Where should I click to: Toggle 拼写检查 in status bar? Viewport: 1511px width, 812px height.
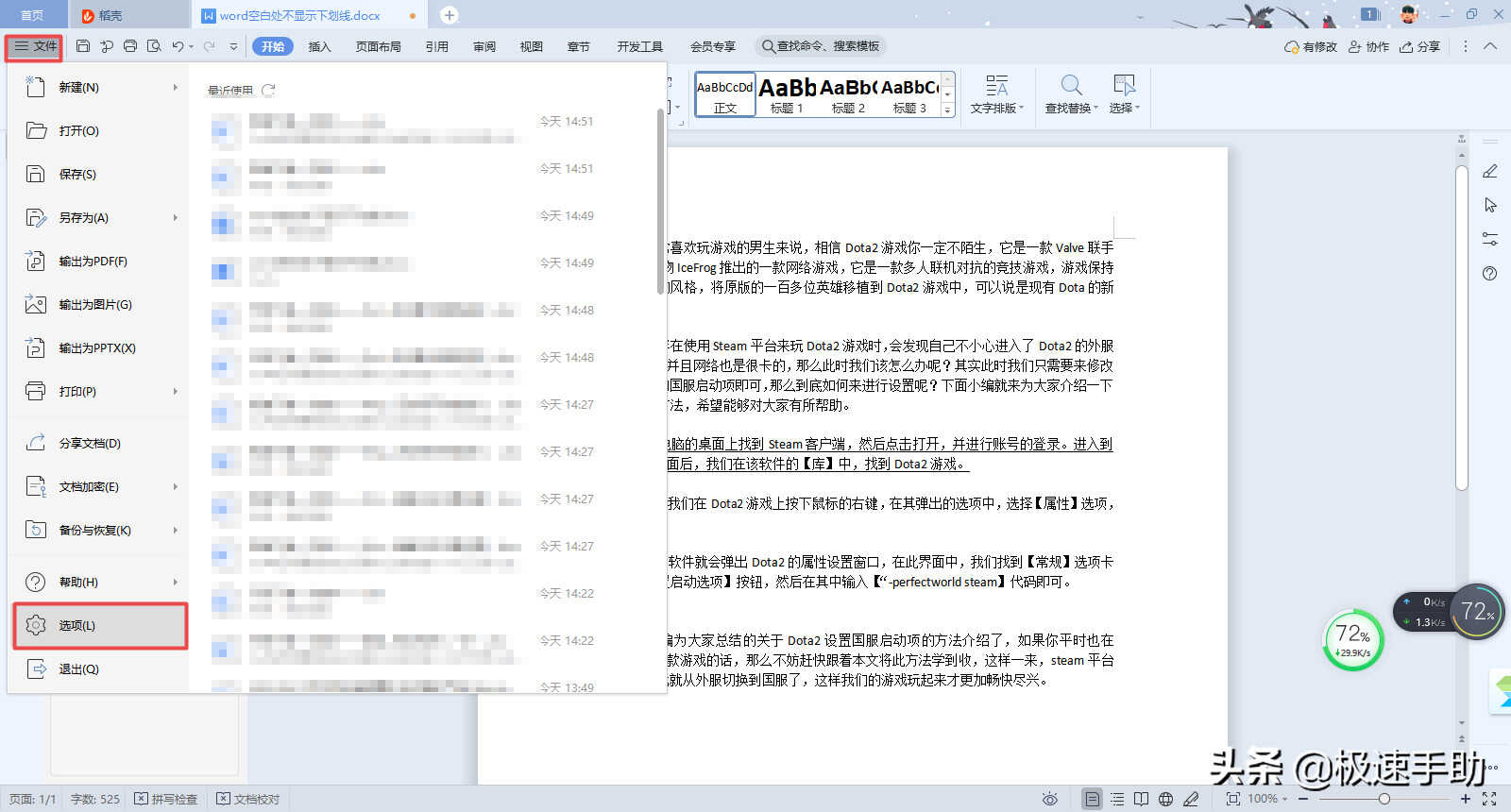pyautogui.click(x=166, y=799)
